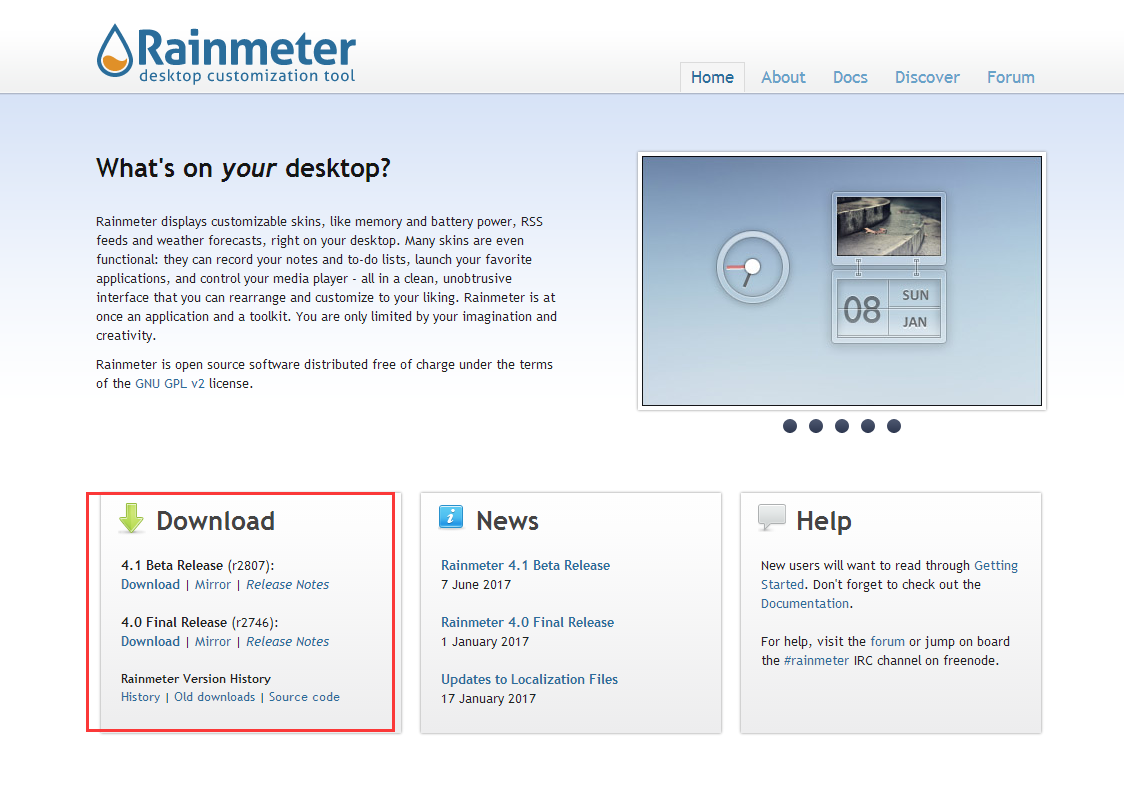
Task: Open the Discover navigation item
Action: point(927,77)
